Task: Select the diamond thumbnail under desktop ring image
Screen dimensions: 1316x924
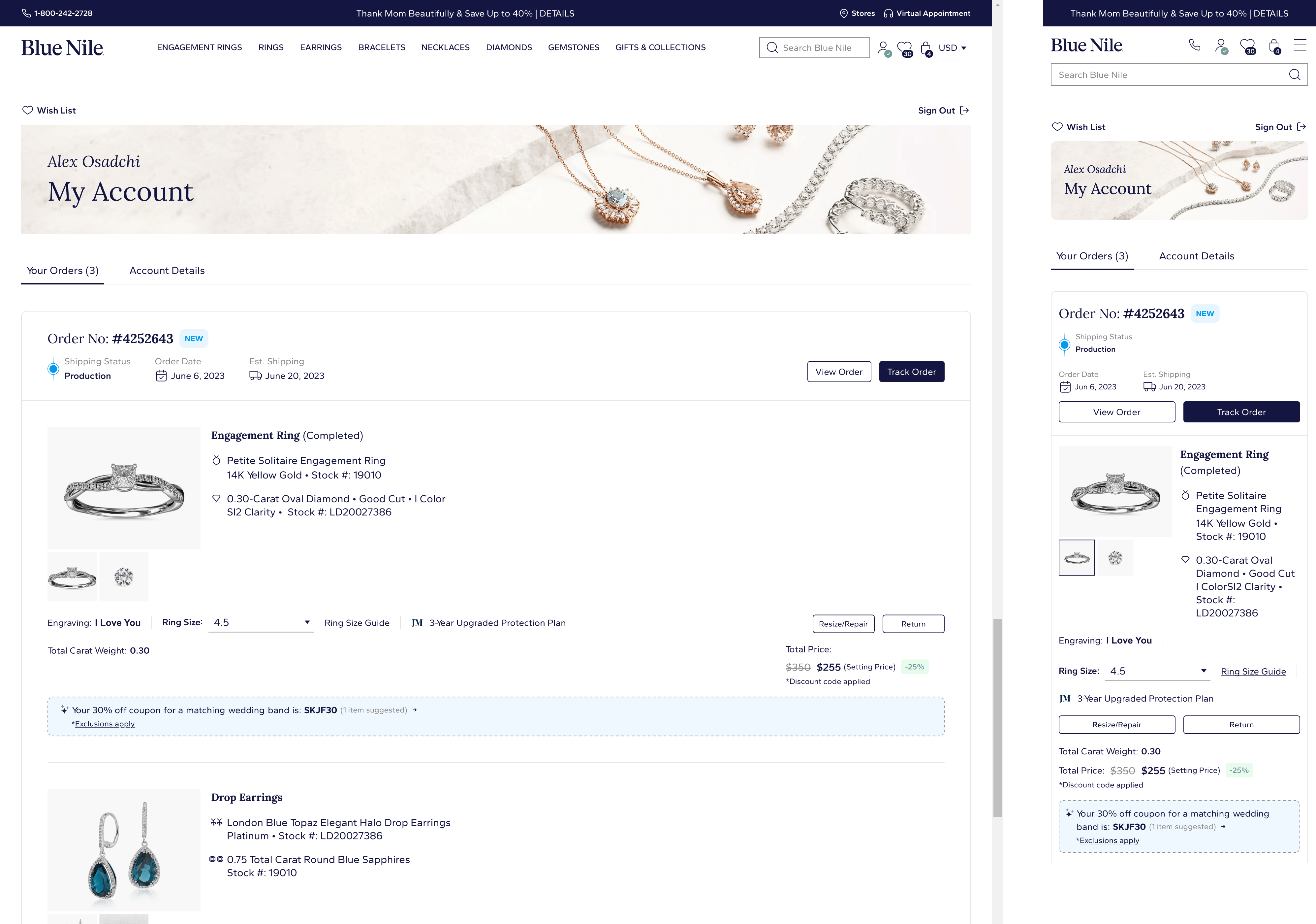Action: 124,577
